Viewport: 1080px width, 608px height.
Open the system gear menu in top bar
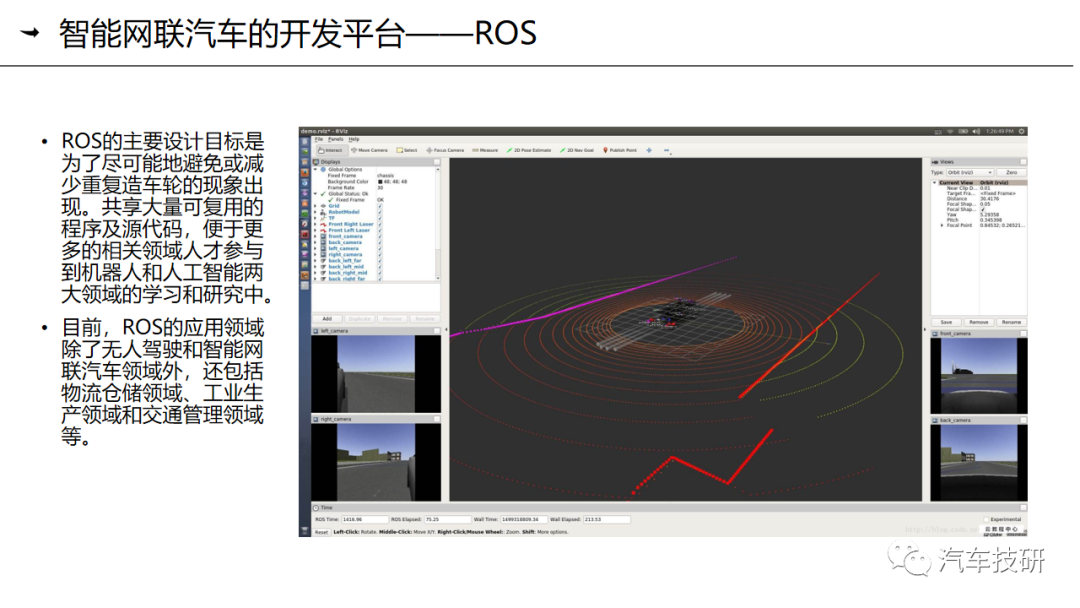(x=1021, y=132)
